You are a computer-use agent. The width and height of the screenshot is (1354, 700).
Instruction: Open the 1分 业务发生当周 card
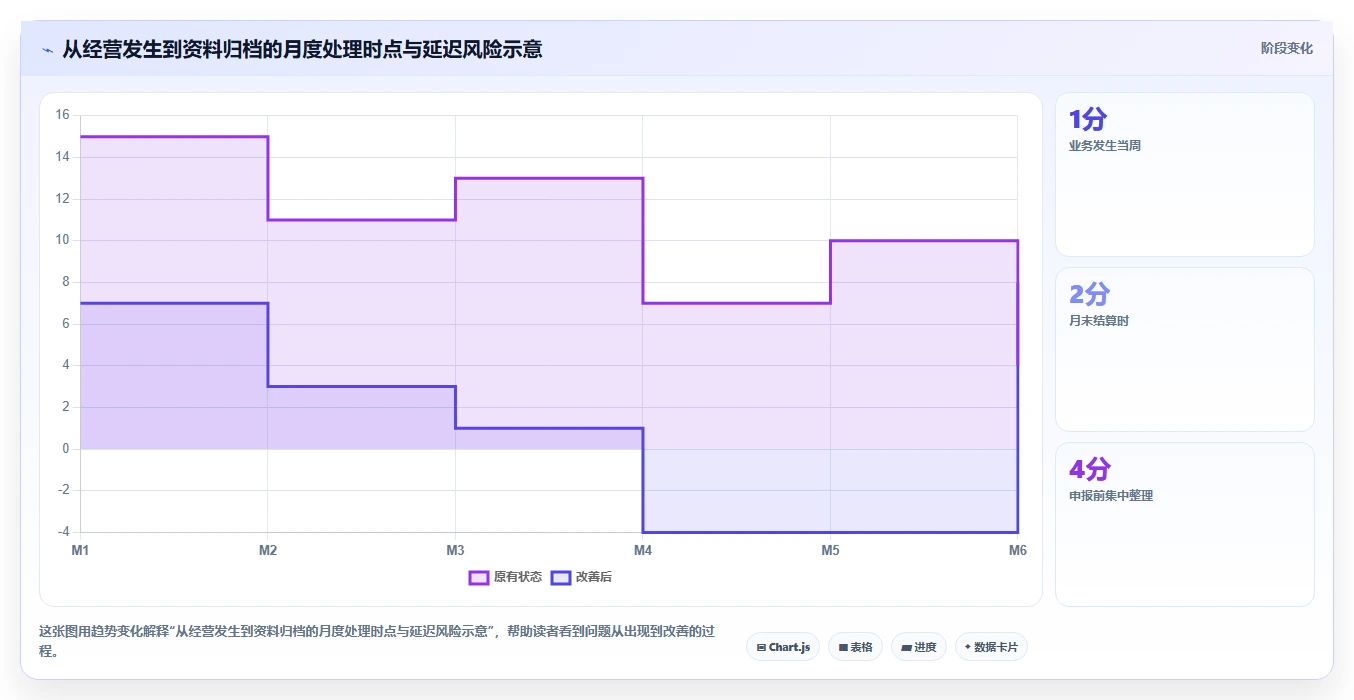coord(1184,174)
